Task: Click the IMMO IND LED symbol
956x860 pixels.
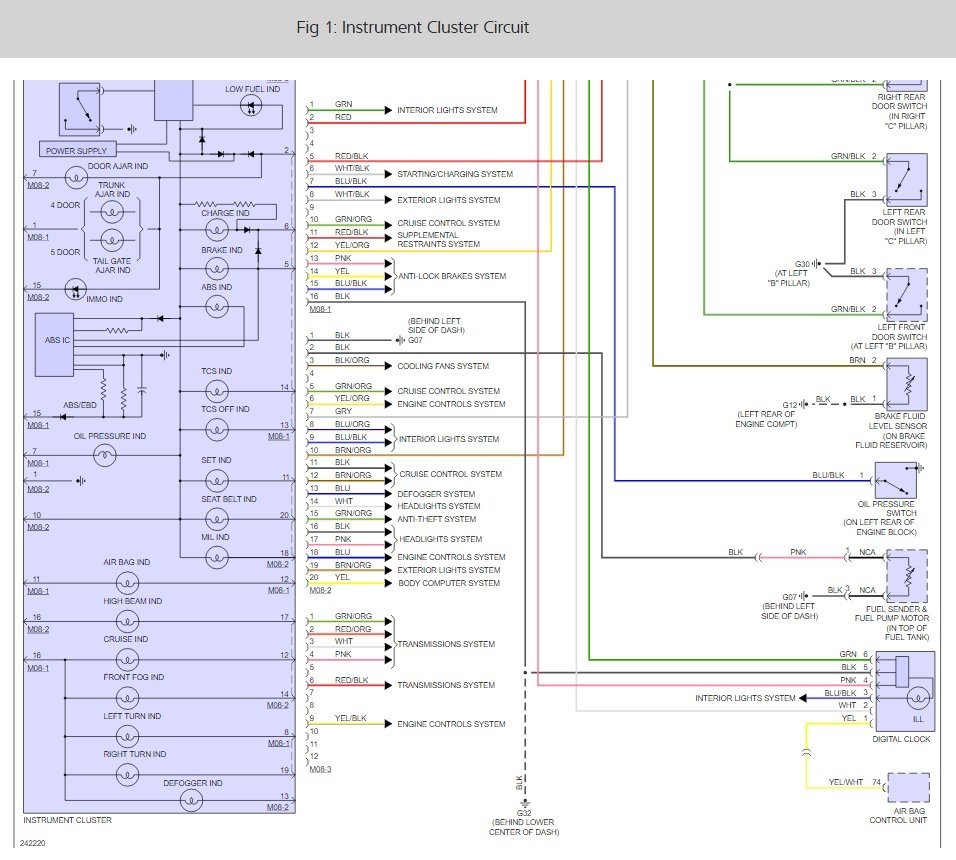Action: 76,289
